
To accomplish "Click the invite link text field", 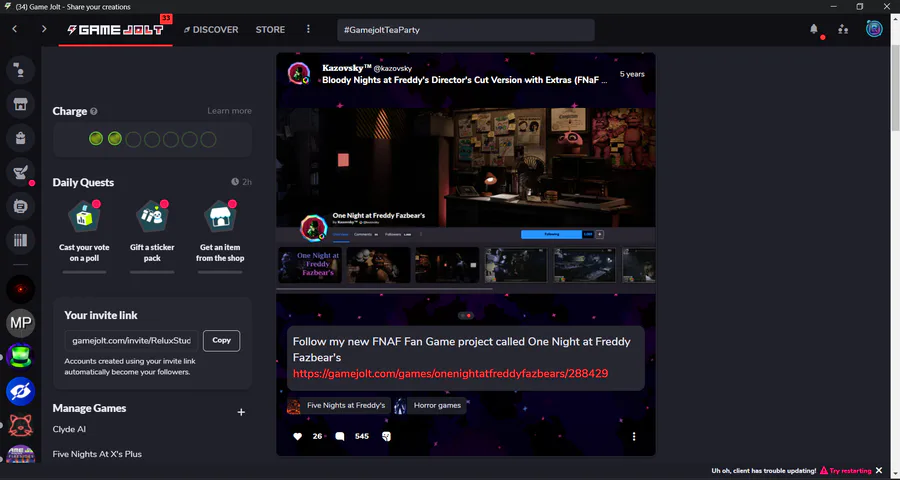I will [131, 340].
